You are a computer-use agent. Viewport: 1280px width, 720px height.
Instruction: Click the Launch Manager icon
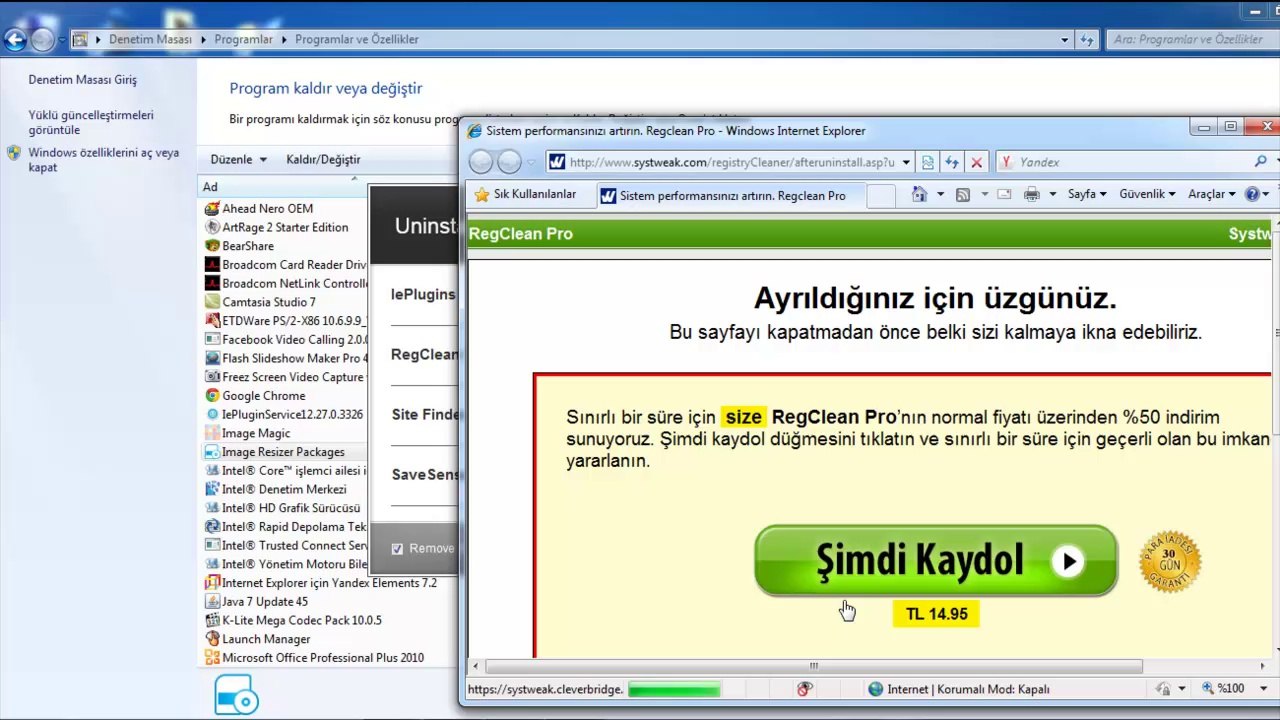click(212, 639)
